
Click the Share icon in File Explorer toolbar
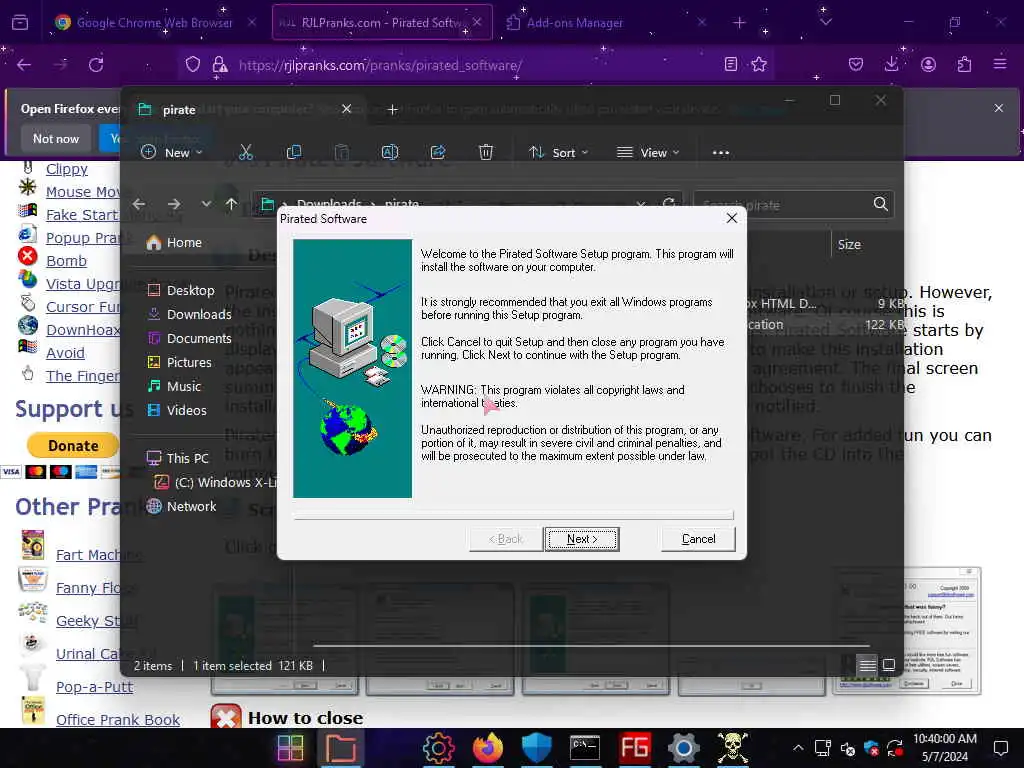(x=438, y=153)
